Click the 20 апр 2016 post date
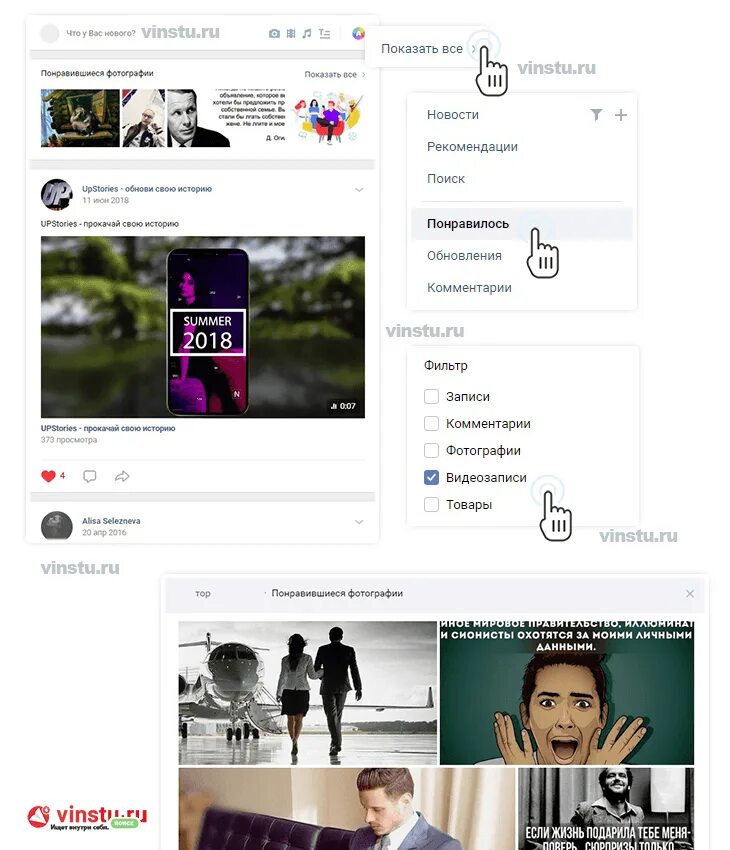Image resolution: width=730 pixels, height=850 pixels. (104, 532)
